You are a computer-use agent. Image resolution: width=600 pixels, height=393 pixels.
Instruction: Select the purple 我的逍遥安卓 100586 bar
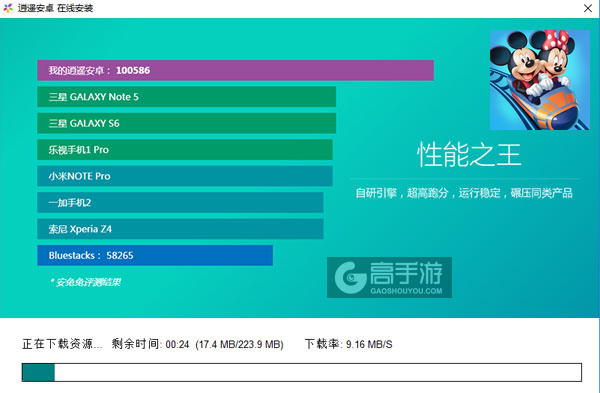click(235, 70)
